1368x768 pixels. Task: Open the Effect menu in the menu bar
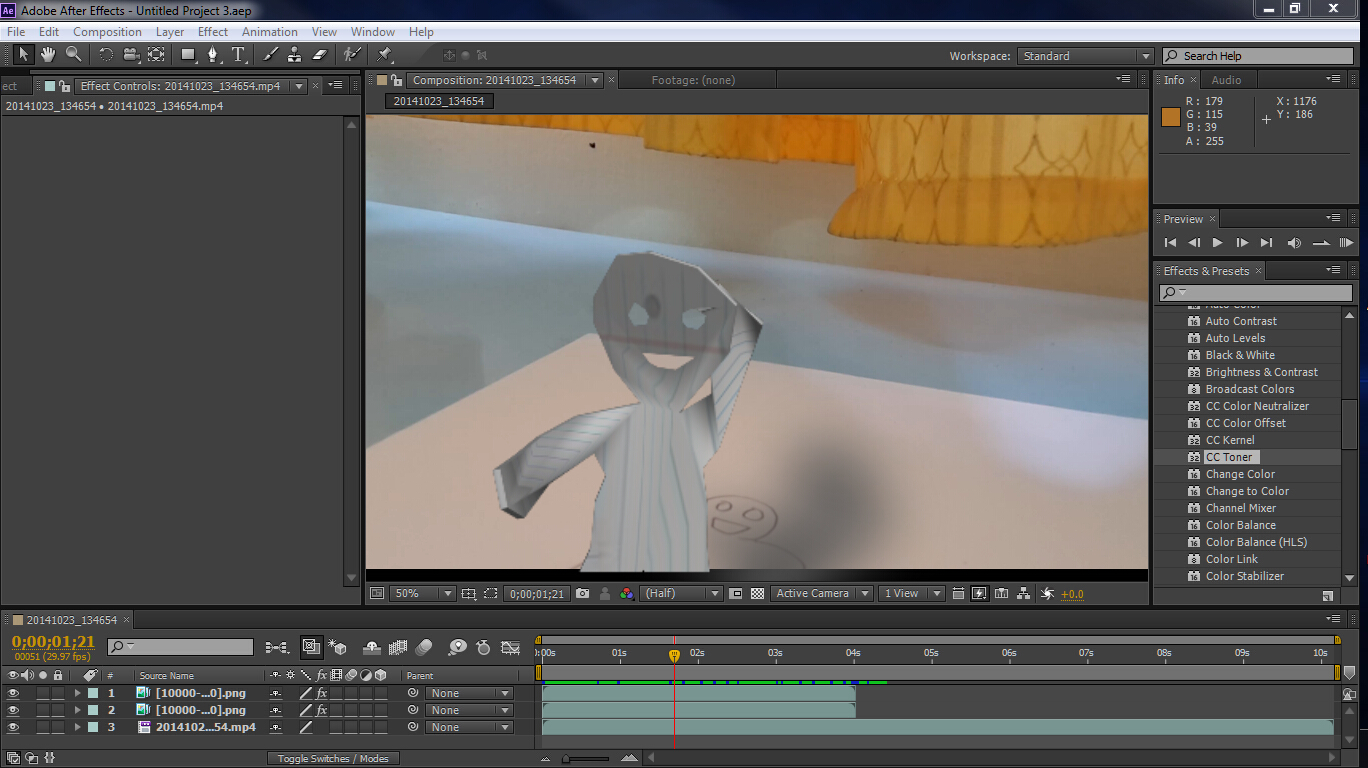point(213,32)
